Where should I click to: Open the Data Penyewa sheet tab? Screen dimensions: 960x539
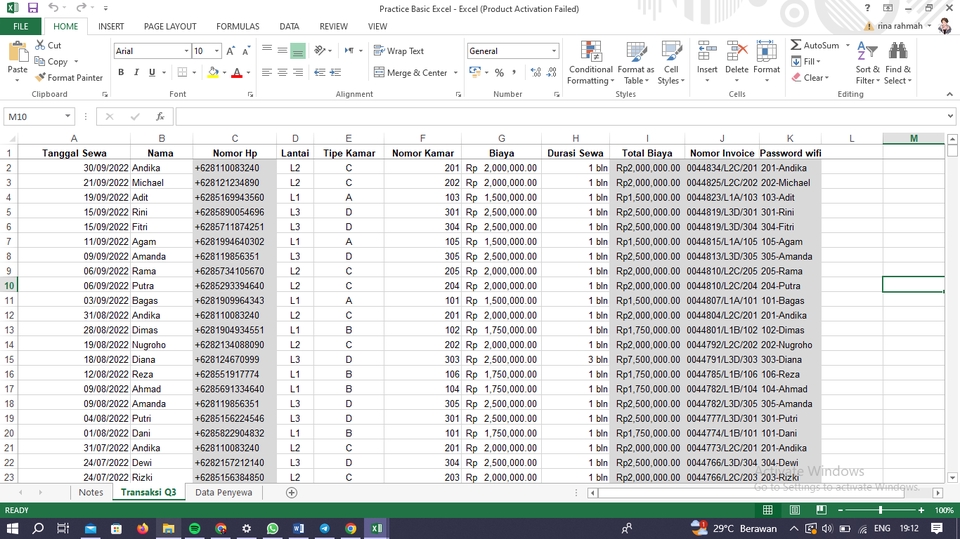point(223,492)
